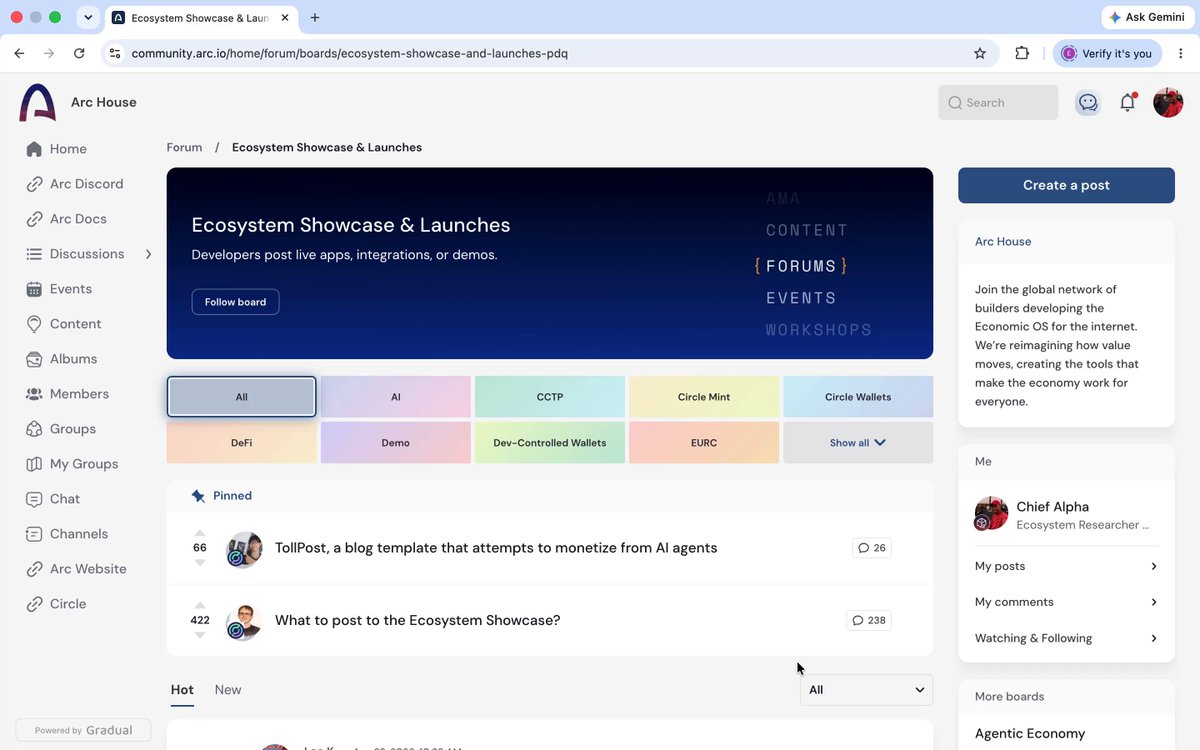The width and height of the screenshot is (1200, 750).
Task: Select the All category filter
Action: click(x=242, y=397)
